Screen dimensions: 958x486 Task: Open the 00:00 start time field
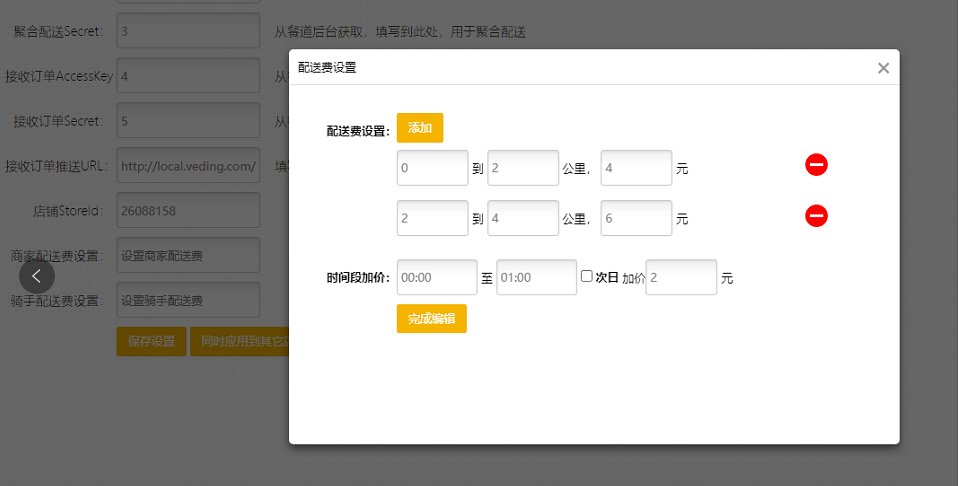[x=437, y=277]
